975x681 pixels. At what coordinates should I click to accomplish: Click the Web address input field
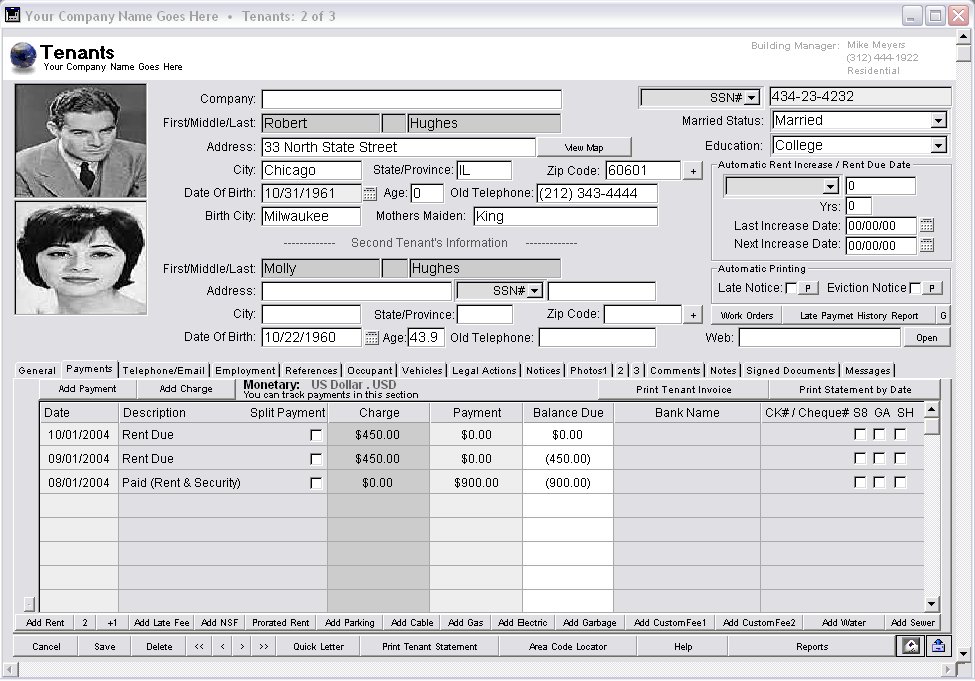point(820,338)
